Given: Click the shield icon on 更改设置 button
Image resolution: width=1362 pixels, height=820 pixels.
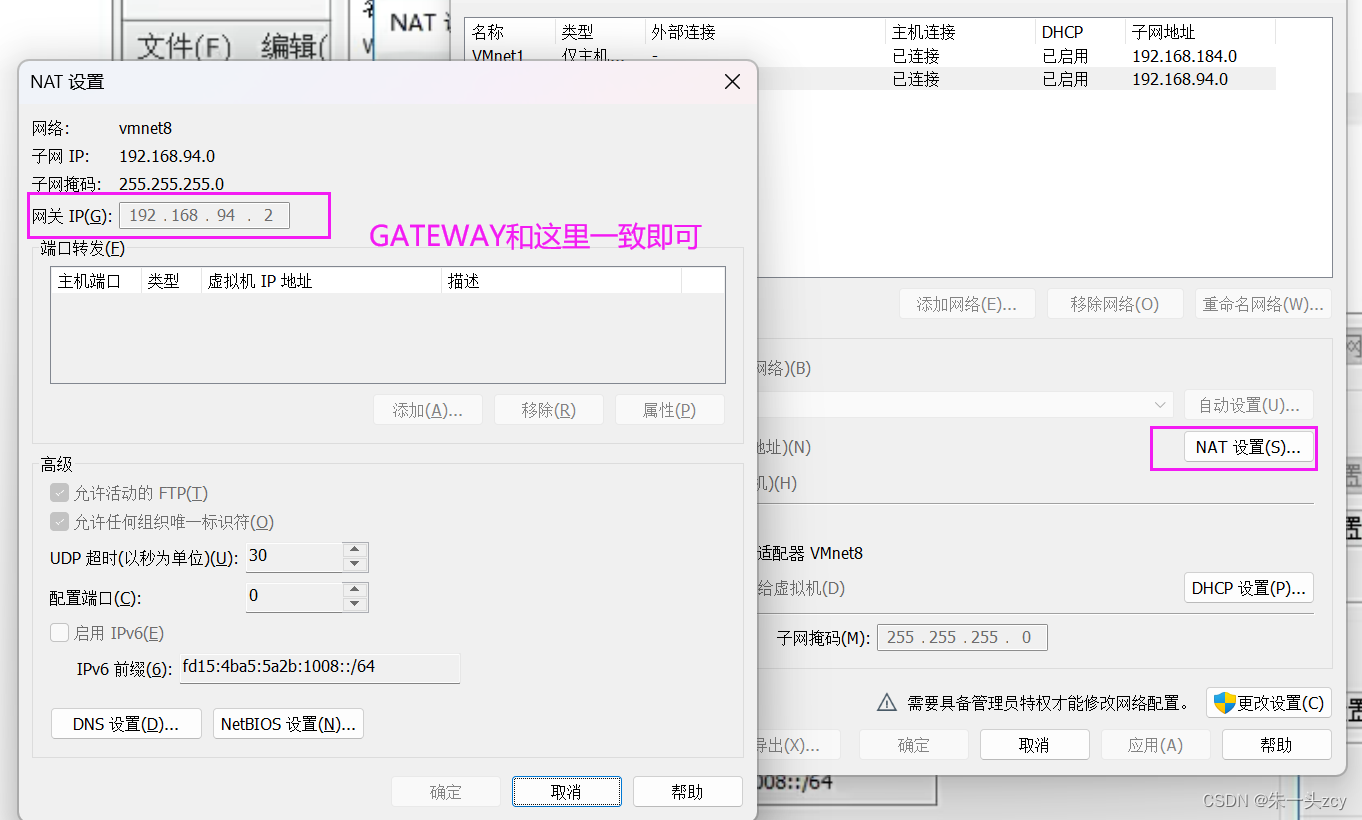Looking at the screenshot, I should point(1224,703).
